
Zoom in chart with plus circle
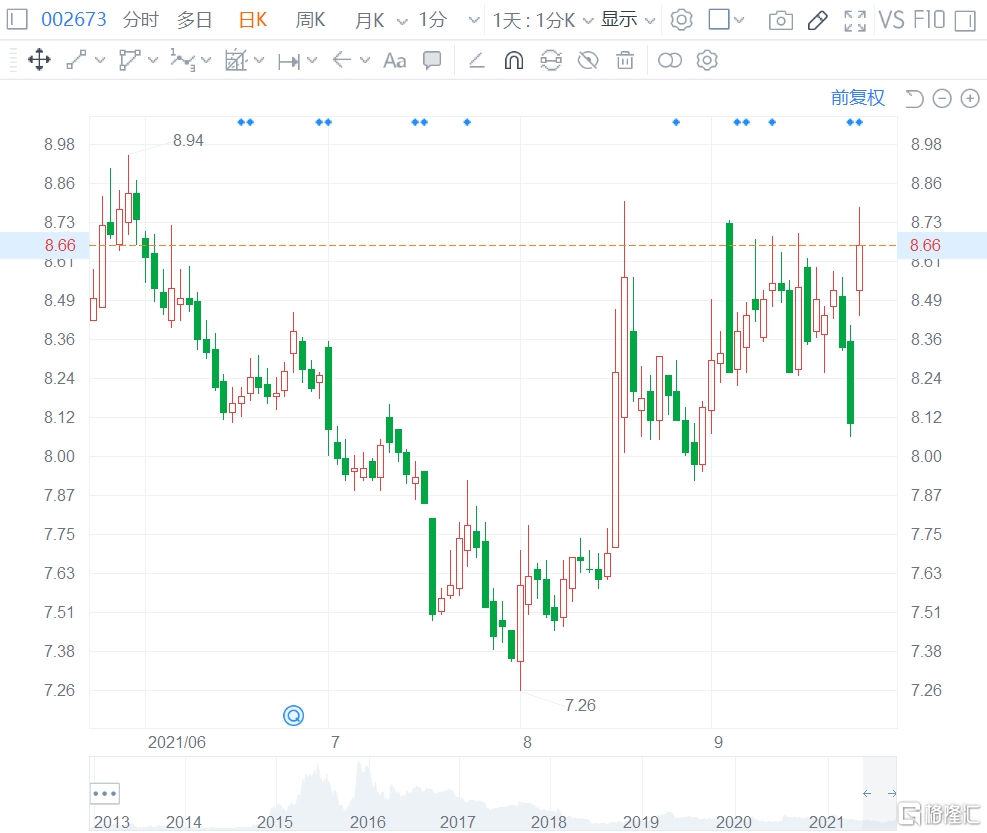970,98
